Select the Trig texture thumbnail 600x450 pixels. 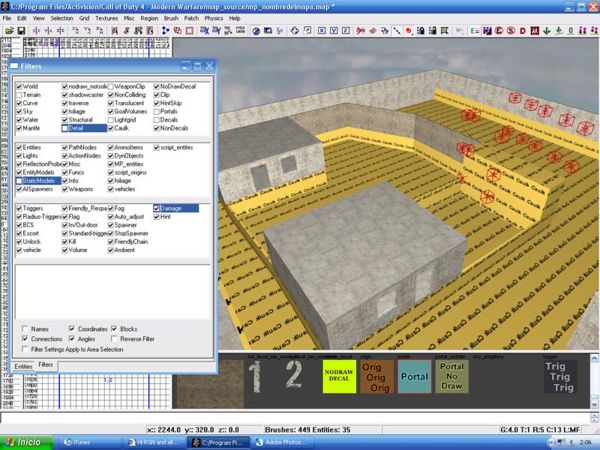click(x=560, y=376)
